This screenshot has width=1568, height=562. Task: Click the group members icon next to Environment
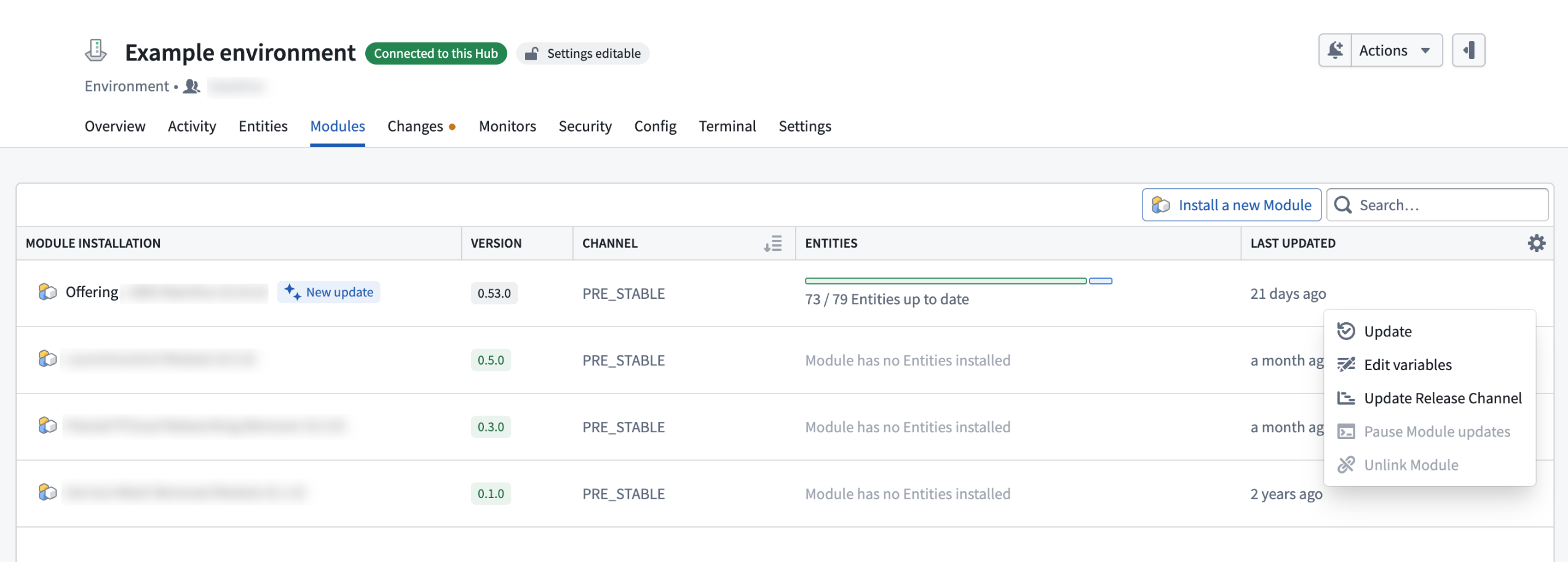point(192,87)
